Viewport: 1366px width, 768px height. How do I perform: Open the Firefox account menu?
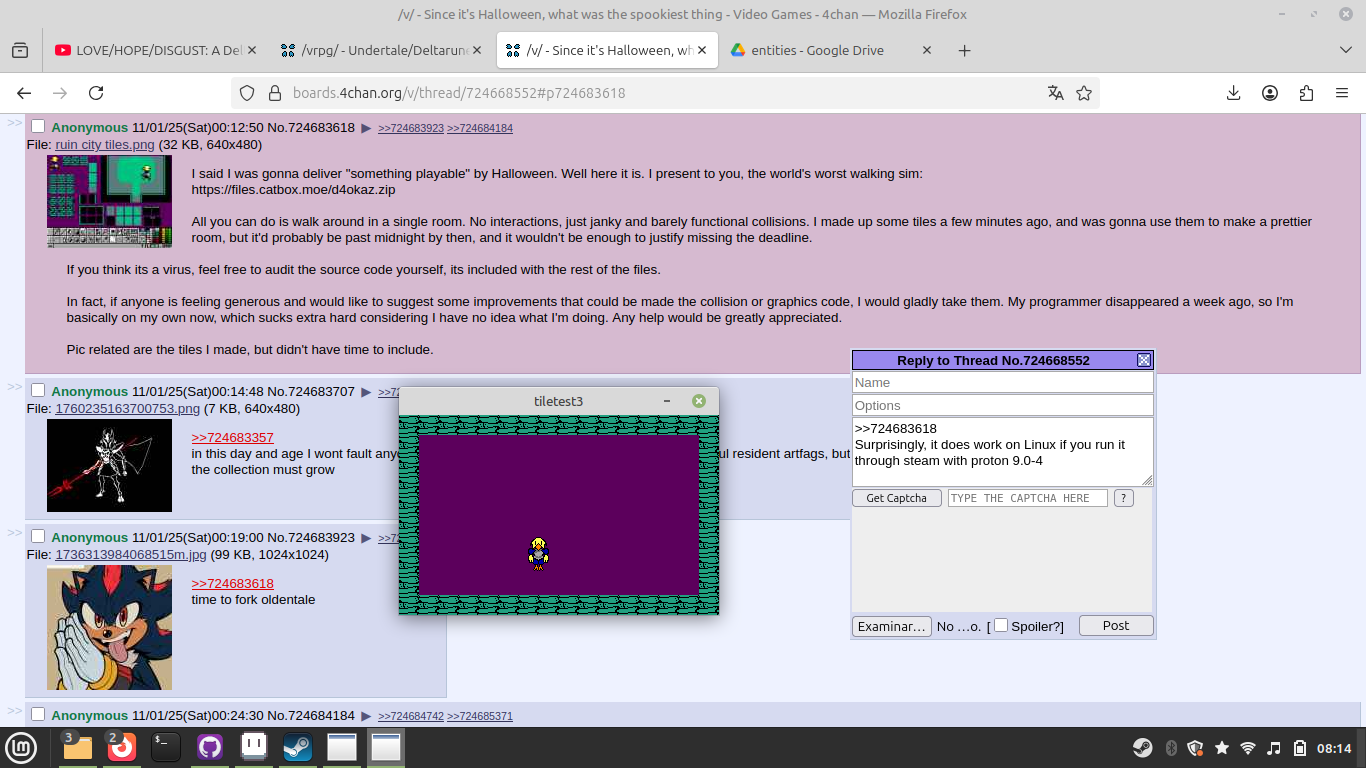click(1270, 93)
